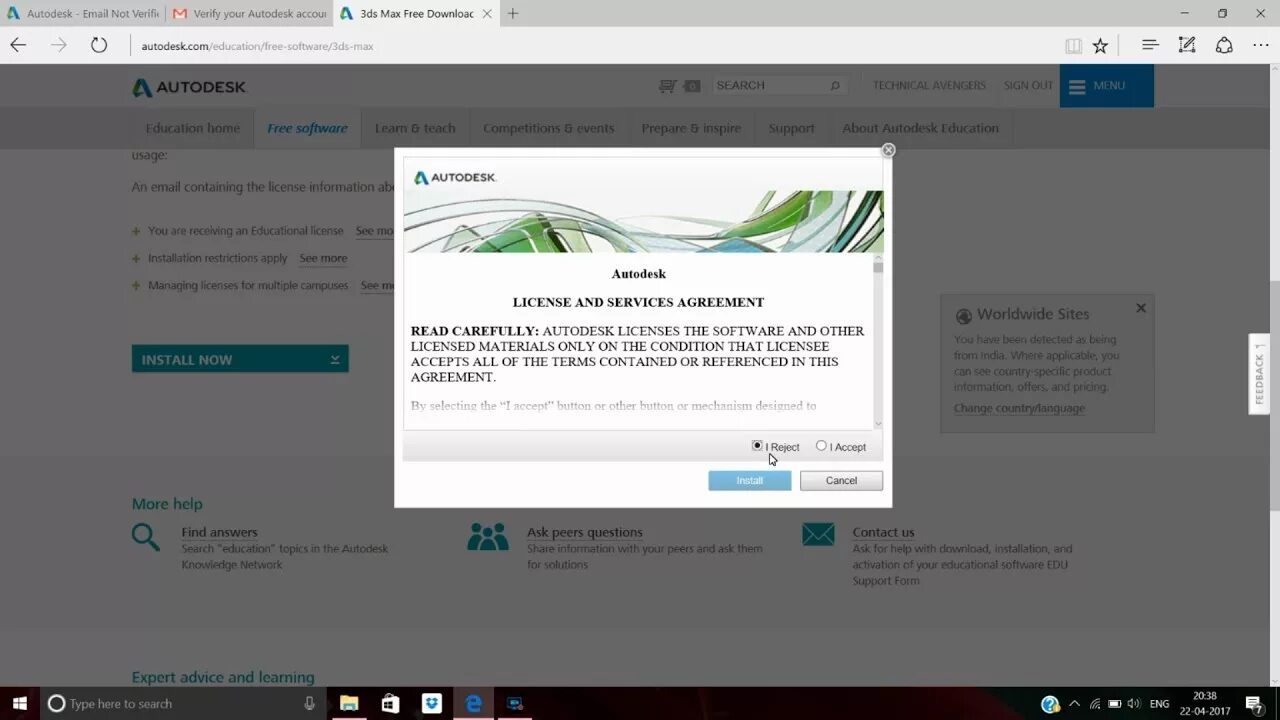Close the Worldwide Sites panel
Screen dimensions: 1280x720
pos(1140,308)
